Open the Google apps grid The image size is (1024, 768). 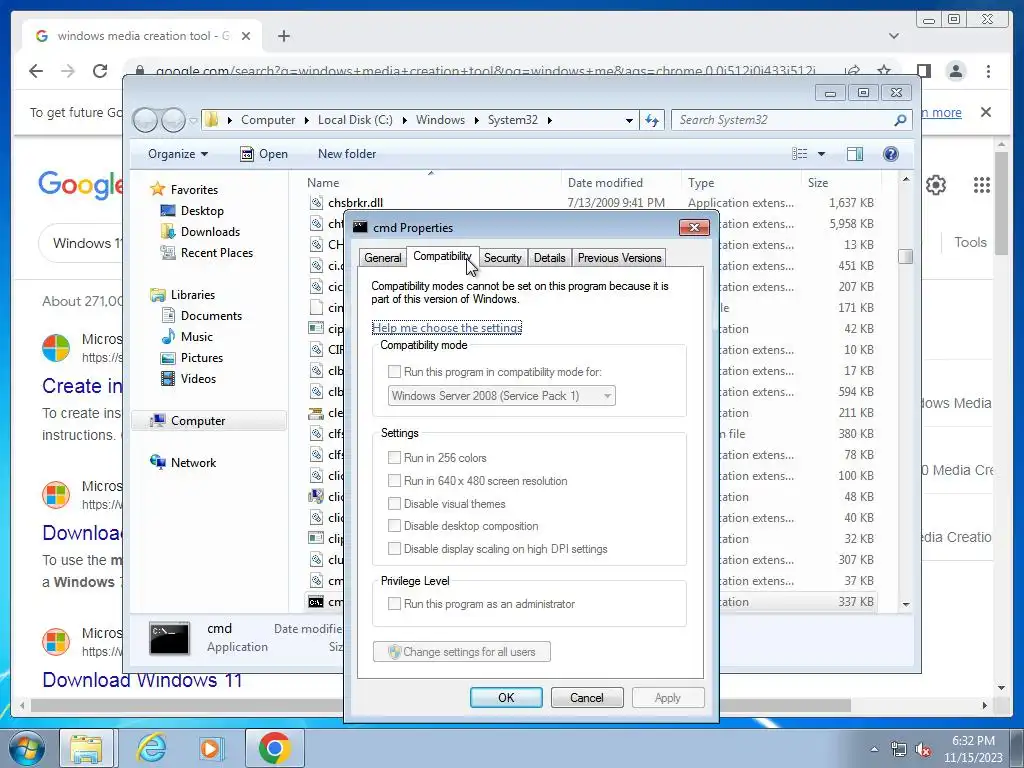pyautogui.click(x=982, y=185)
